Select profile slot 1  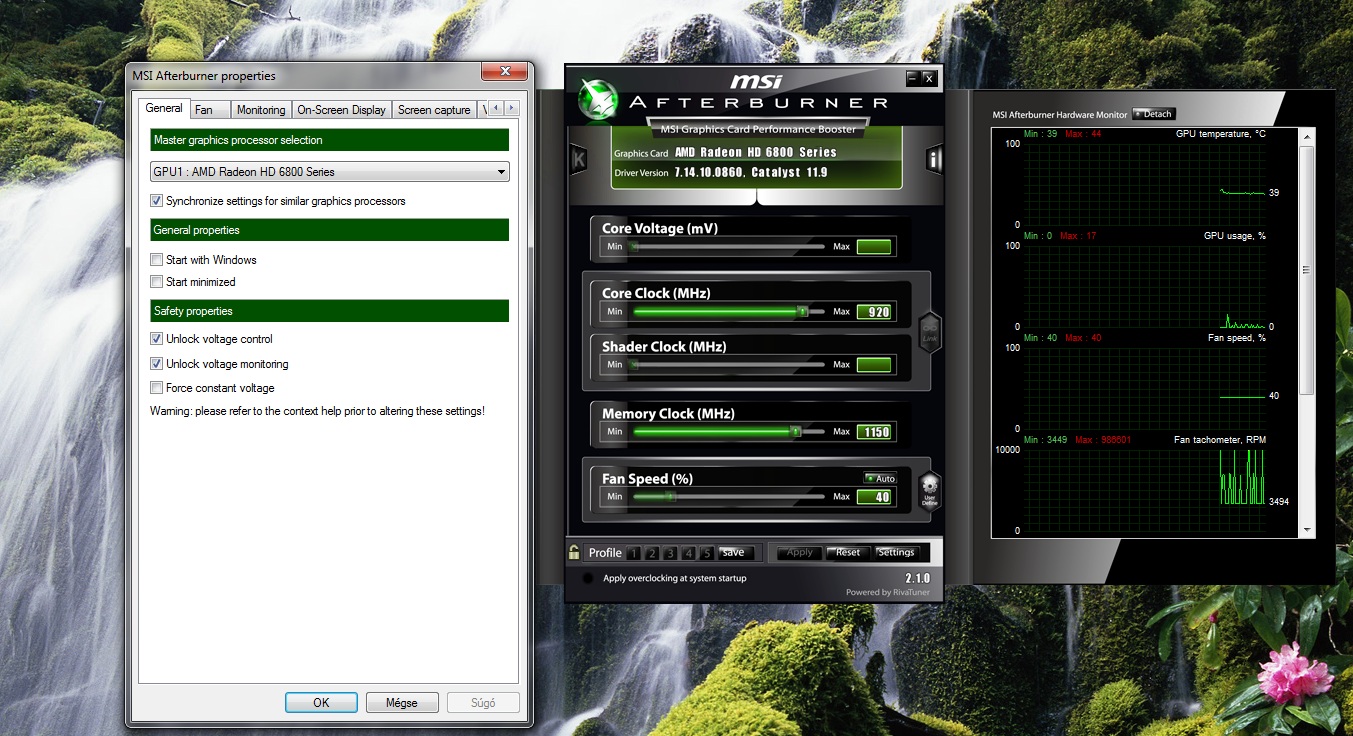(x=634, y=553)
